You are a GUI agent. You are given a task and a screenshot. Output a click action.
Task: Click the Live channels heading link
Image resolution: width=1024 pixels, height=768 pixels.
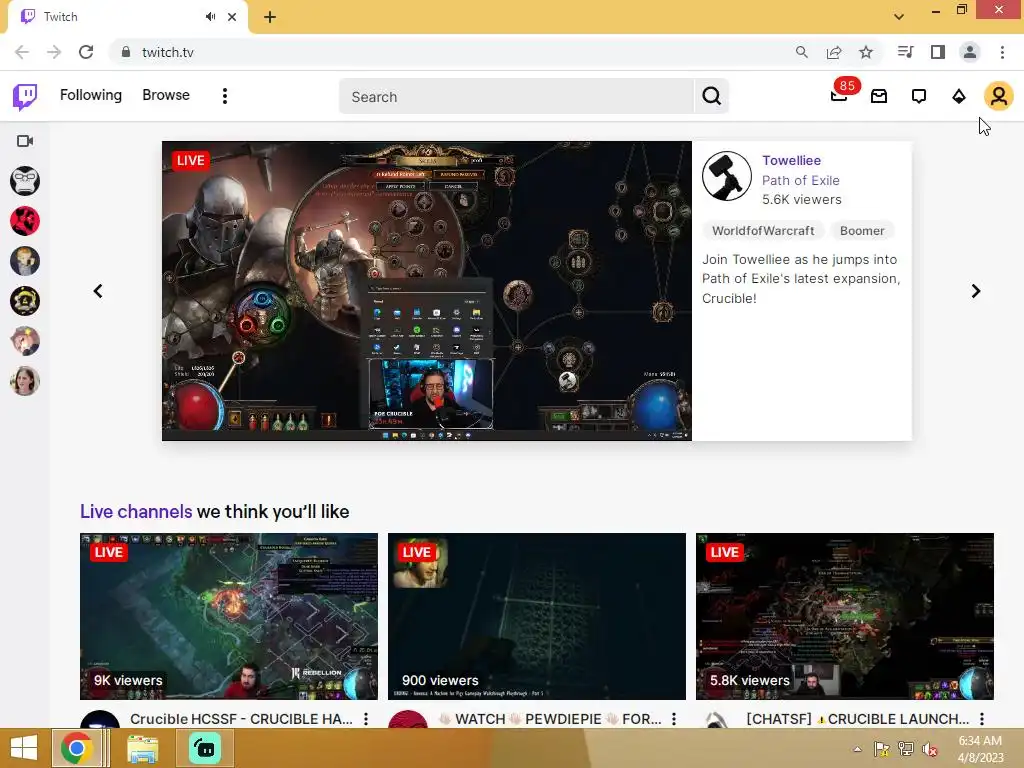tap(136, 511)
